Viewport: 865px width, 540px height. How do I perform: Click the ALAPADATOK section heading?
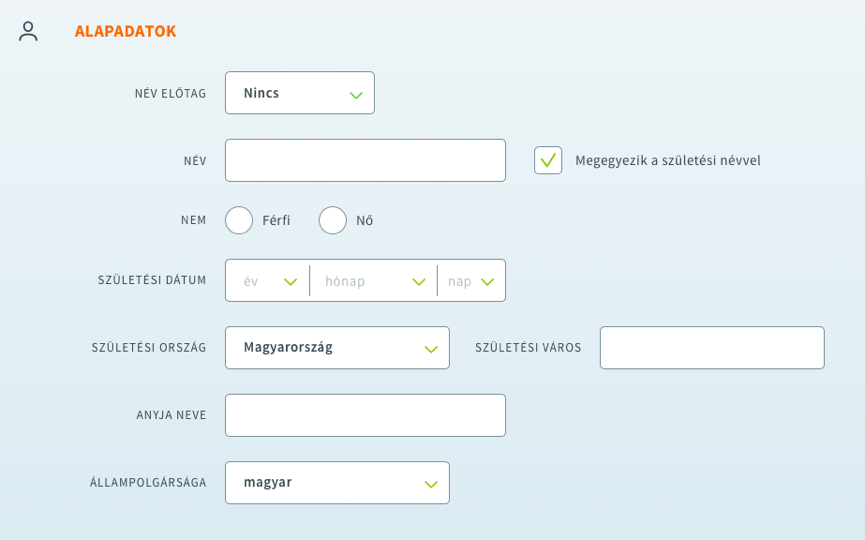[125, 31]
